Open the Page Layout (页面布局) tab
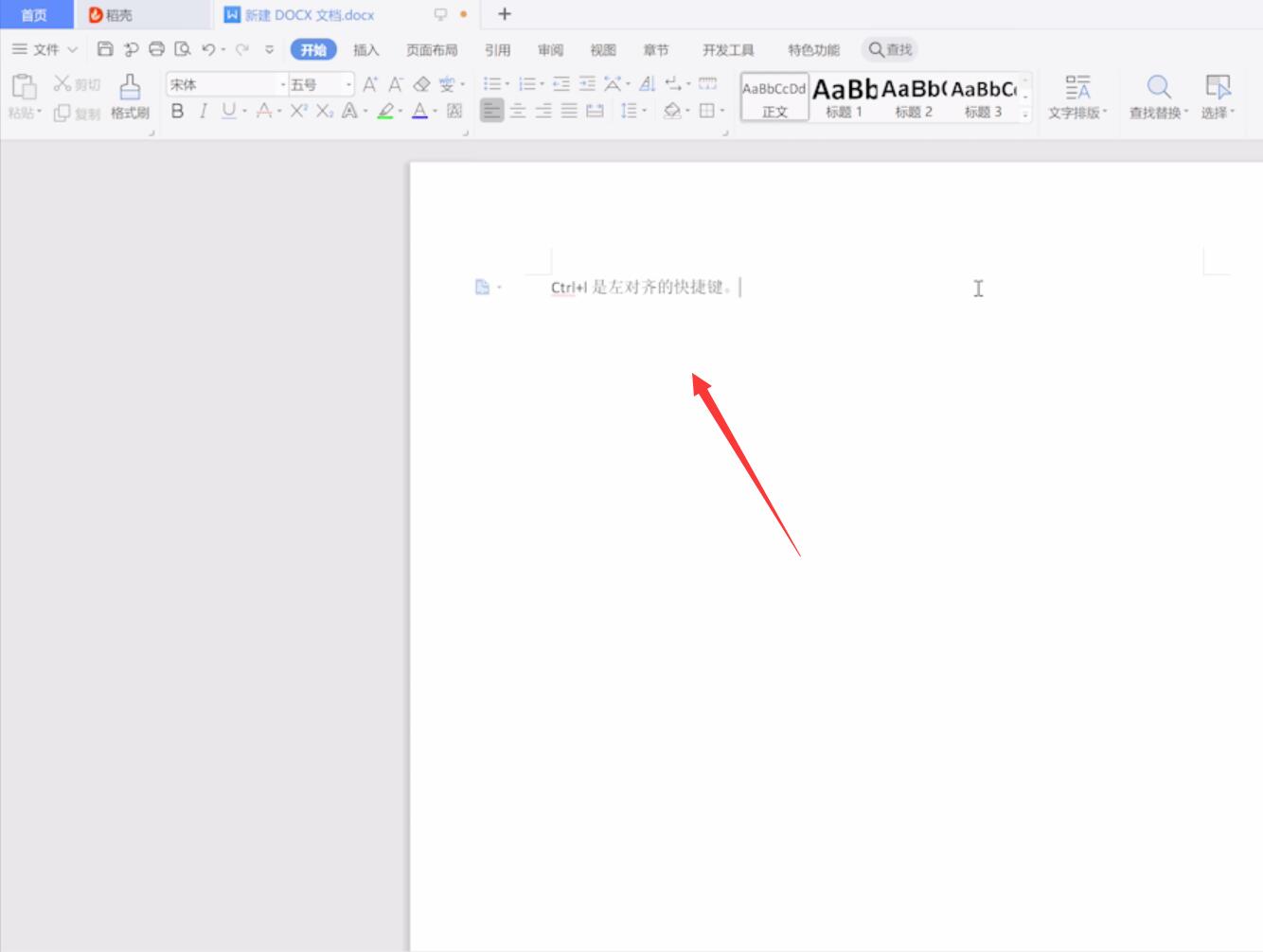This screenshot has width=1263, height=952. pos(432,50)
